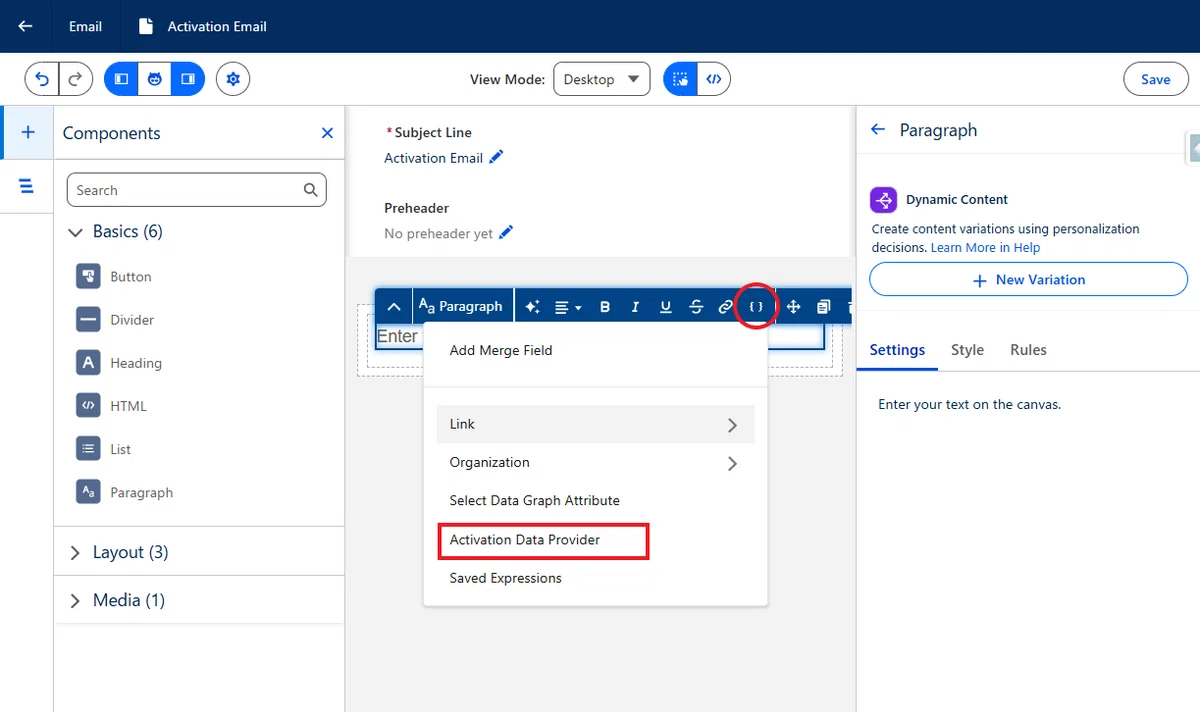This screenshot has width=1200, height=712.
Task: Click the toolbar select-parent up chevron
Action: (394, 307)
